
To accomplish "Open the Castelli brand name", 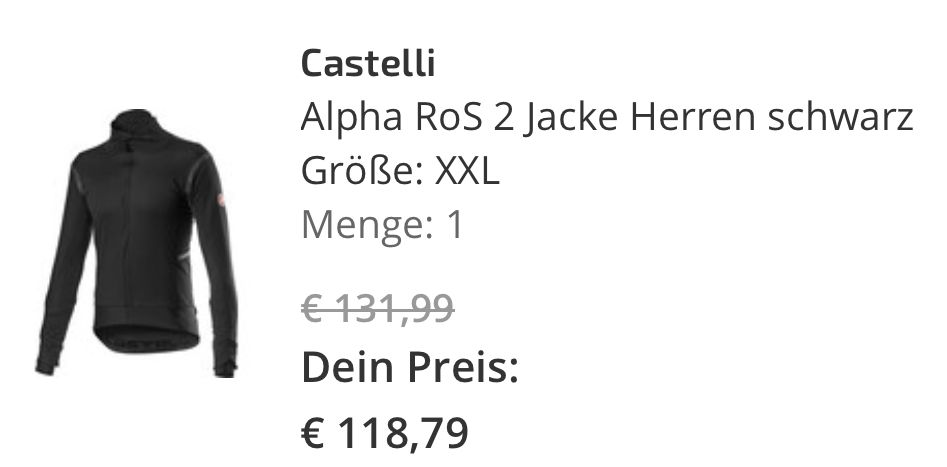I will (x=368, y=64).
